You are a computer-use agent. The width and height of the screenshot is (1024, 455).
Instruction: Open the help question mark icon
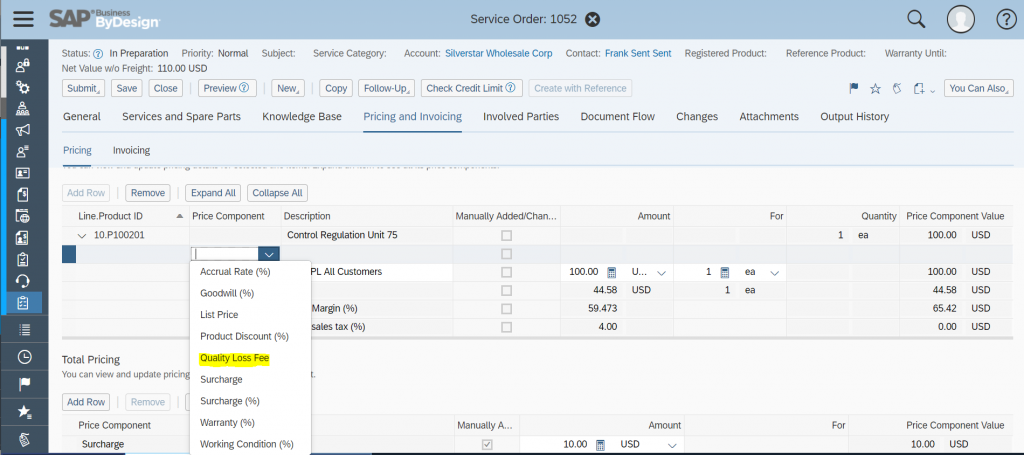click(1006, 20)
